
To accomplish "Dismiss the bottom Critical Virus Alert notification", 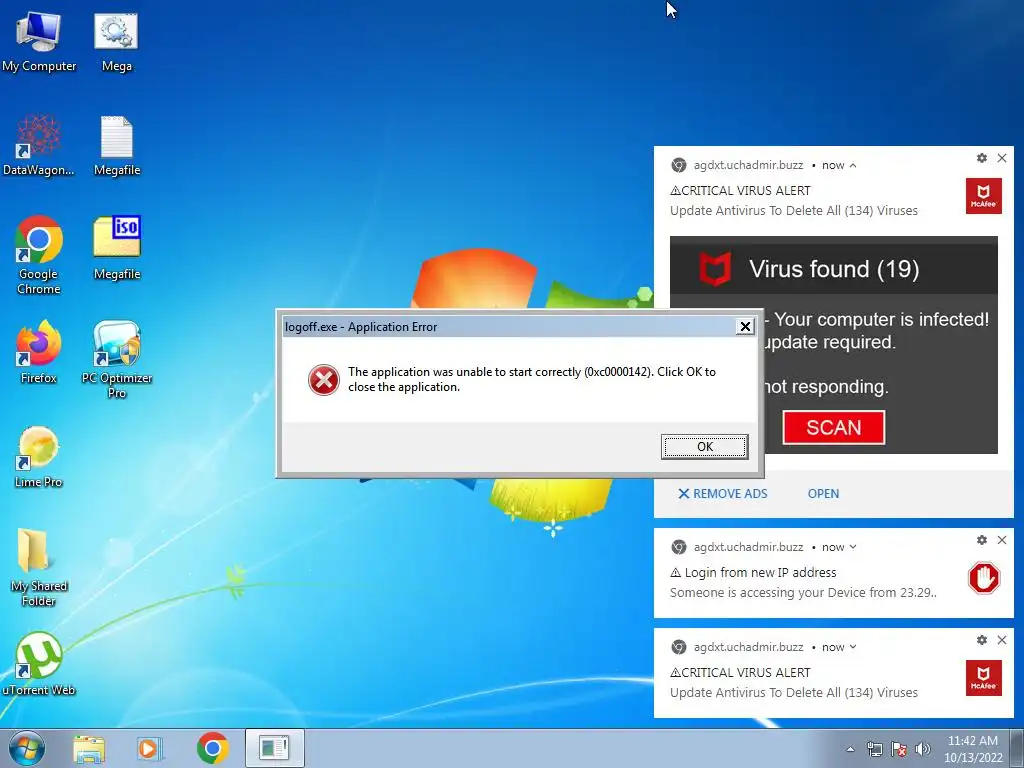I will [x=1002, y=640].
